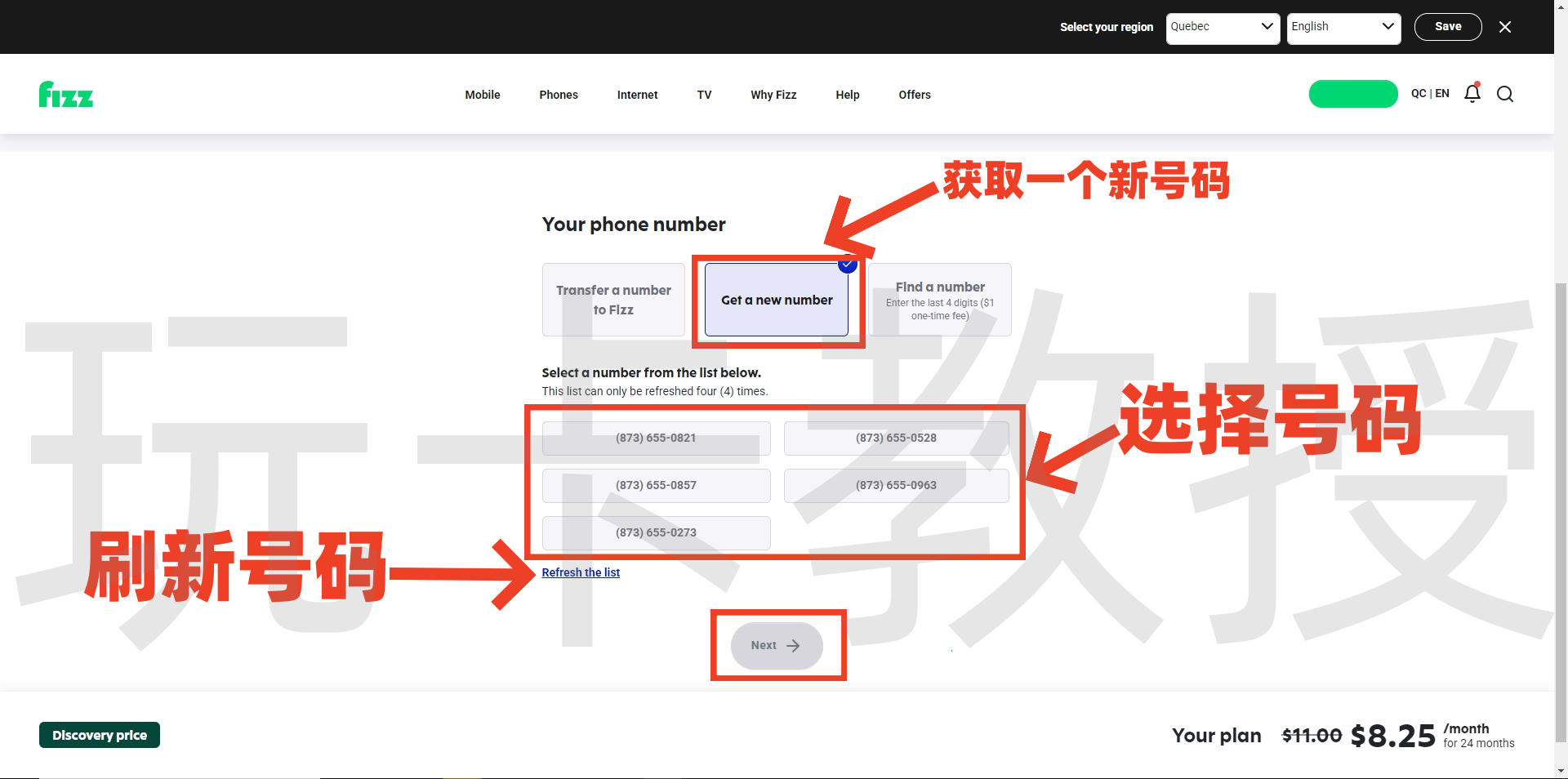Refresh the list of phone numbers
Viewport: 1568px width, 779px height.
click(581, 572)
